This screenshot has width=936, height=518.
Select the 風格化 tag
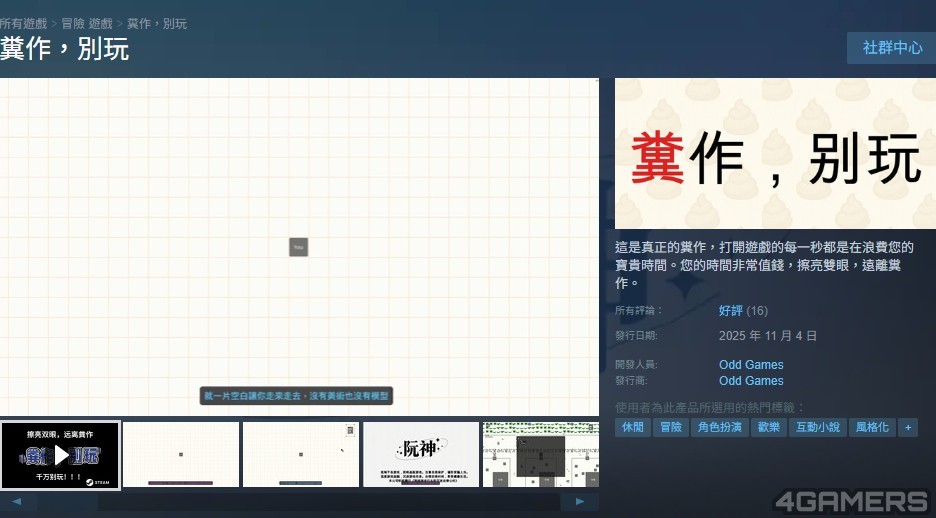coord(872,427)
